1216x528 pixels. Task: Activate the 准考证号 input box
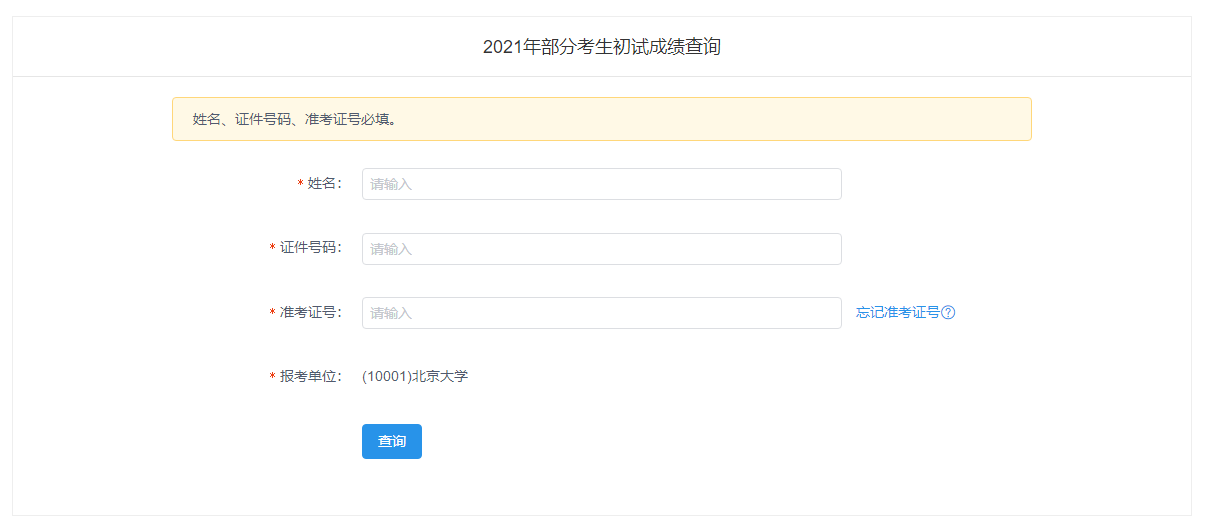point(601,313)
